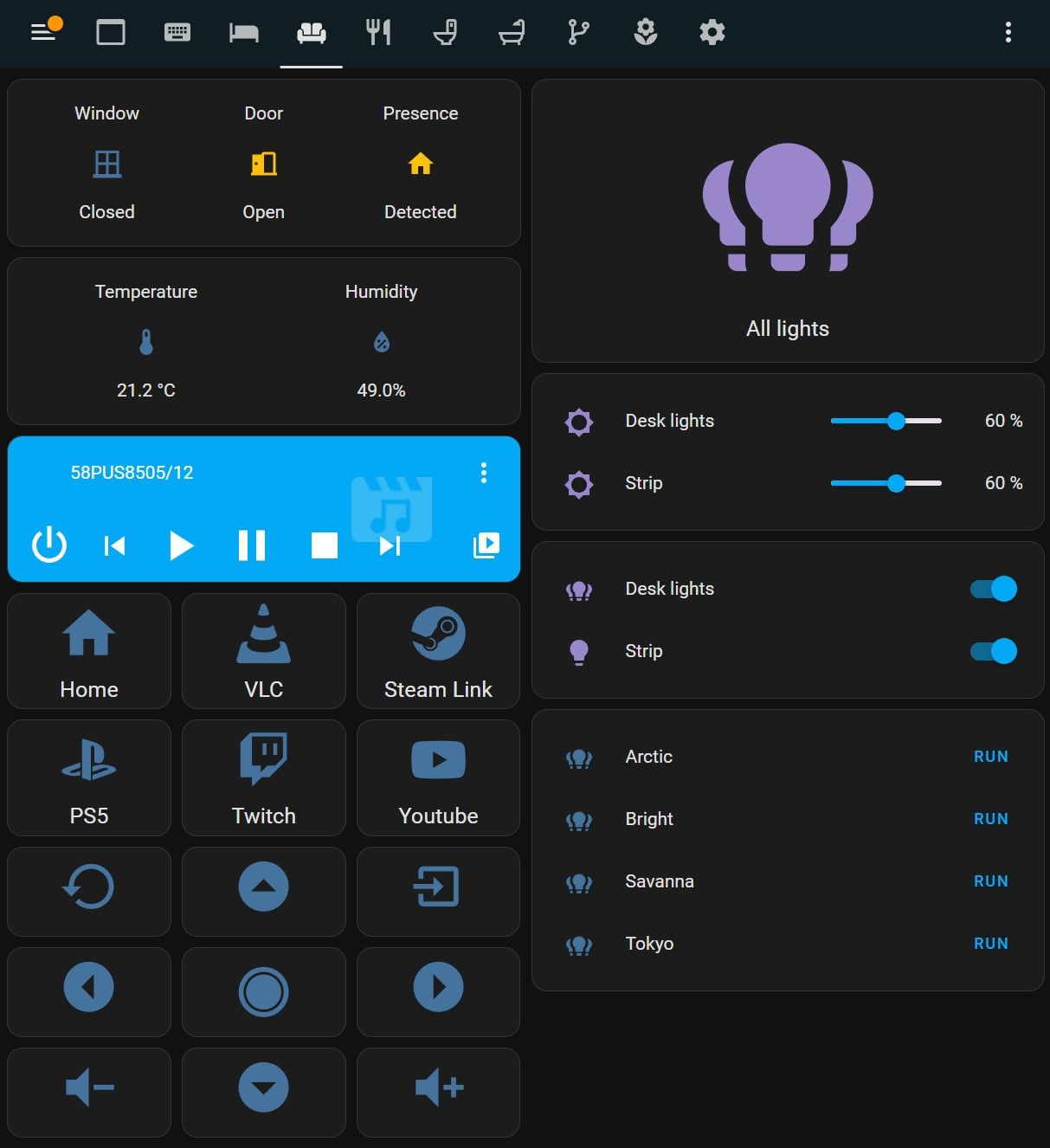The image size is (1050, 1148).
Task: Open the top-right overflow menu
Action: click(x=1007, y=33)
